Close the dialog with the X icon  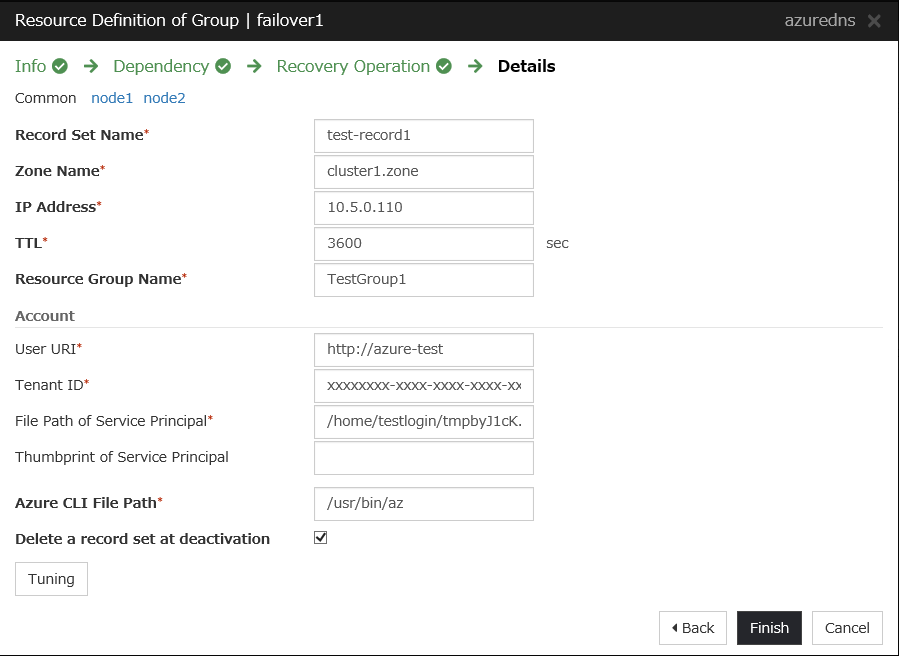[x=874, y=21]
